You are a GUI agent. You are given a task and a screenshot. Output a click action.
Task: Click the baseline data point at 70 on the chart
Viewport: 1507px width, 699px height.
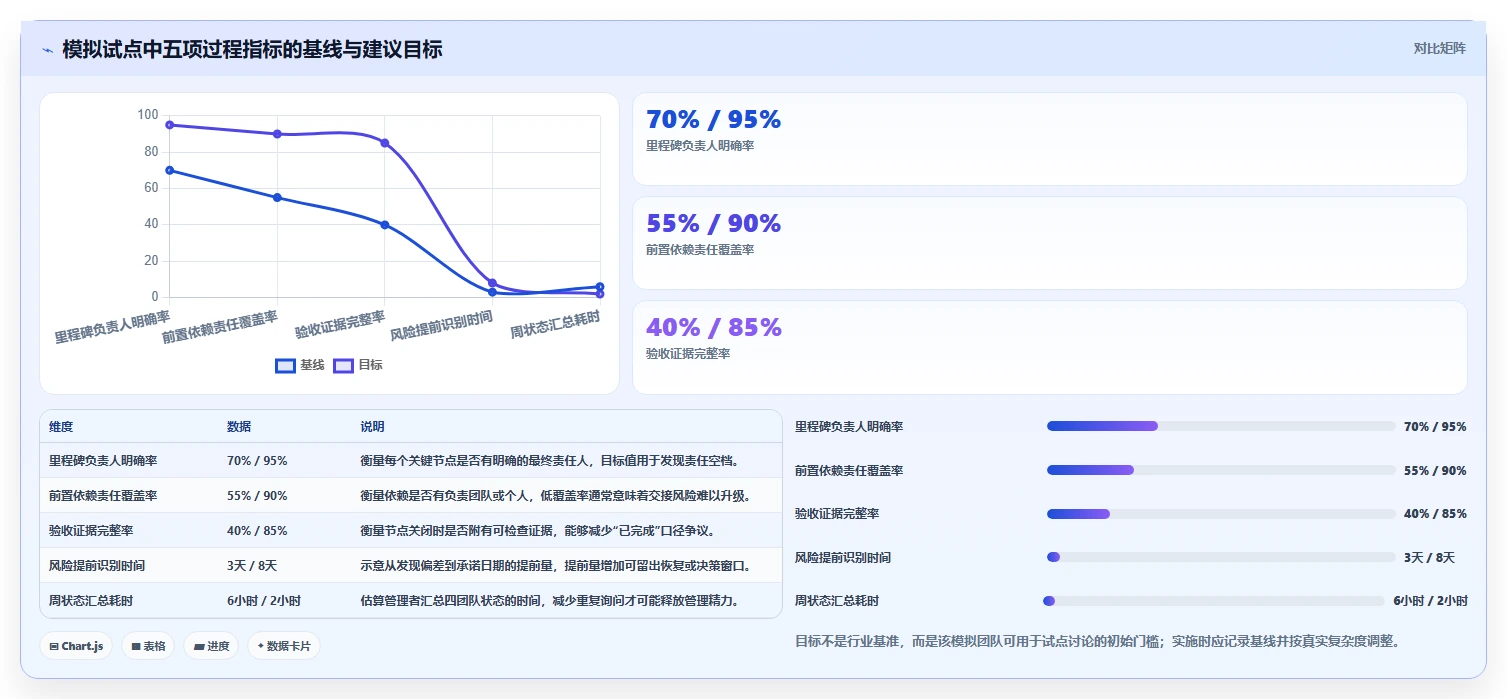point(170,170)
